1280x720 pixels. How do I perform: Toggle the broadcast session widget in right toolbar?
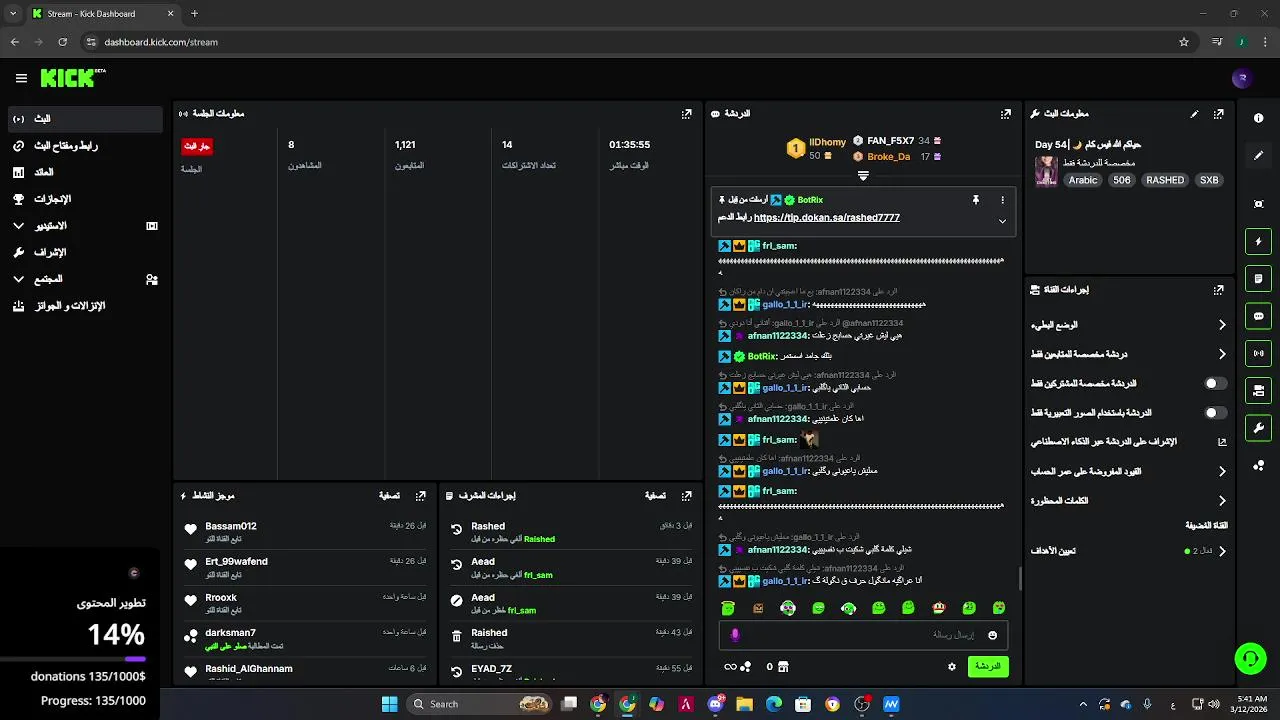(1258, 353)
